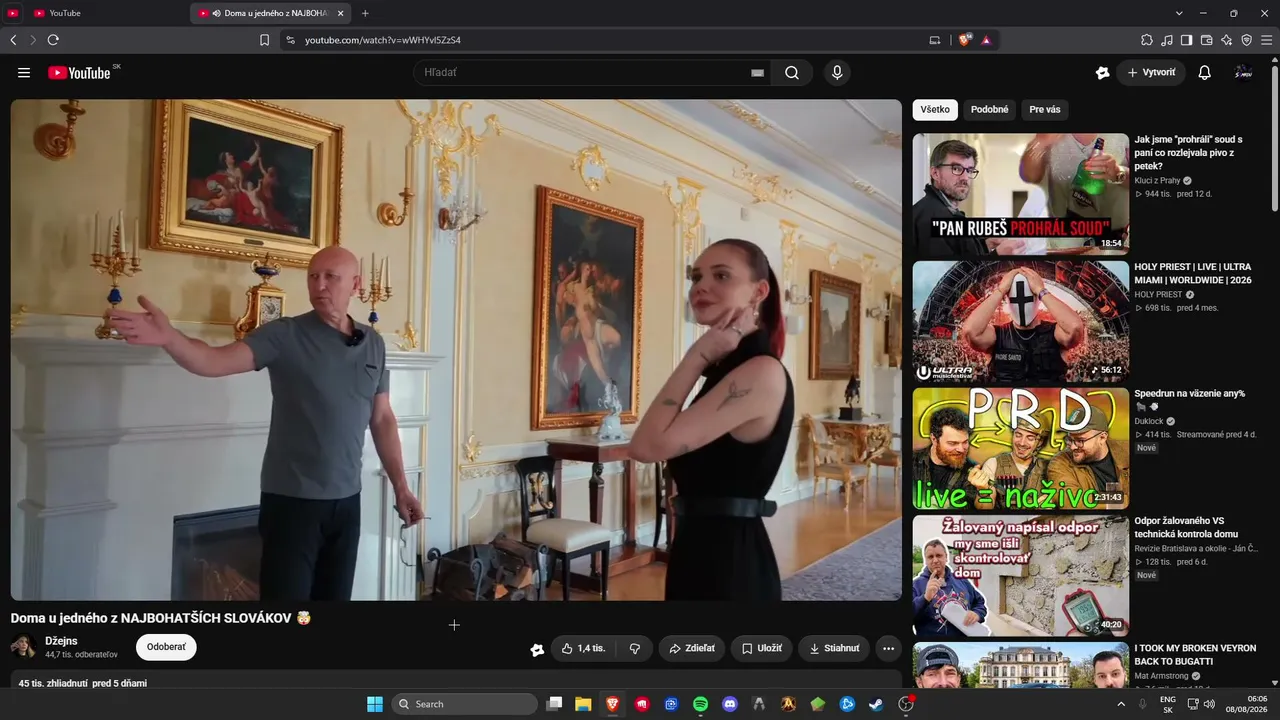Pause the video by clicking the player

pyautogui.click(x=456, y=349)
